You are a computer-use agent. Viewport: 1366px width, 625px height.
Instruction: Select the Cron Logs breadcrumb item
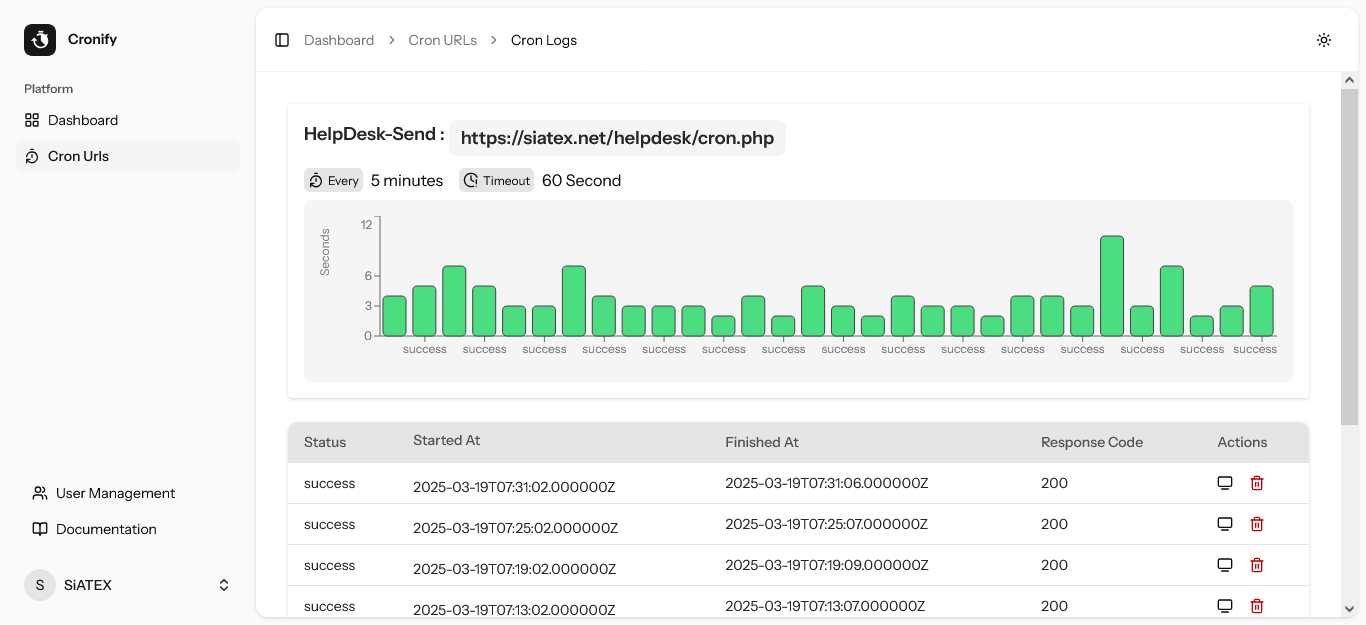[543, 39]
